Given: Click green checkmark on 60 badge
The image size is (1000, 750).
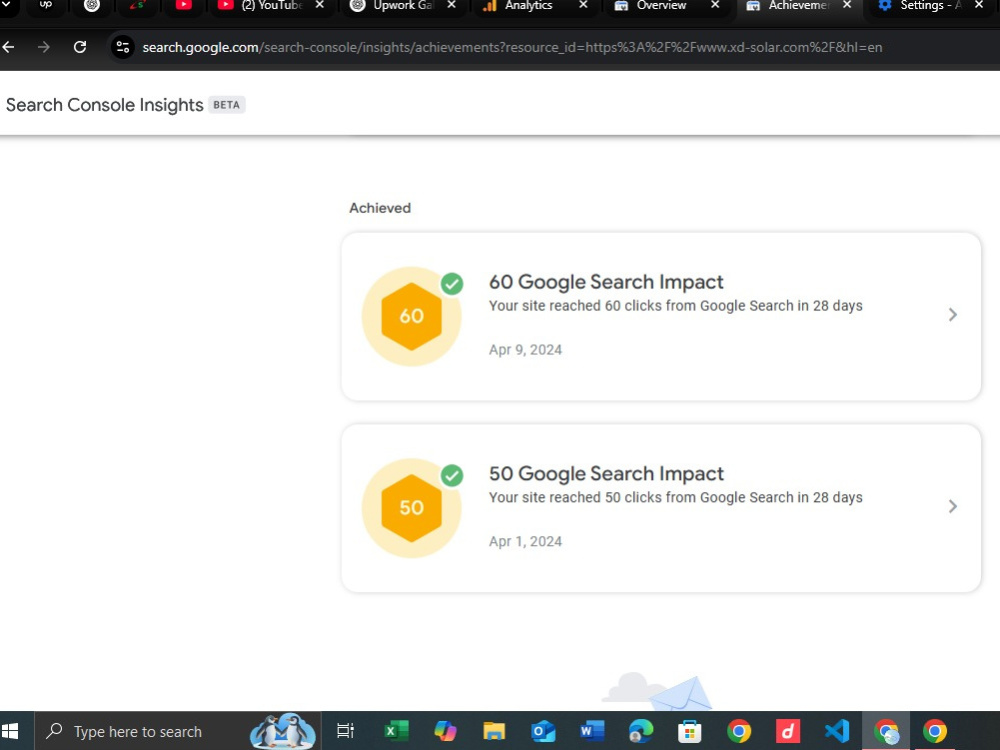Looking at the screenshot, I should pos(452,283).
